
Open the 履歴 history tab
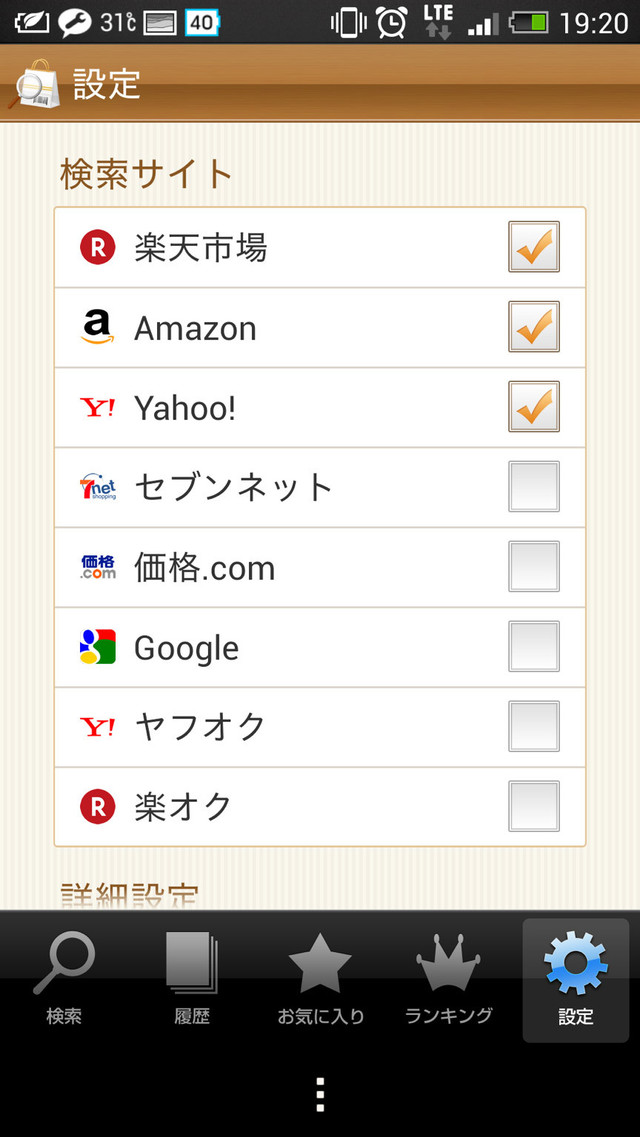click(x=192, y=978)
